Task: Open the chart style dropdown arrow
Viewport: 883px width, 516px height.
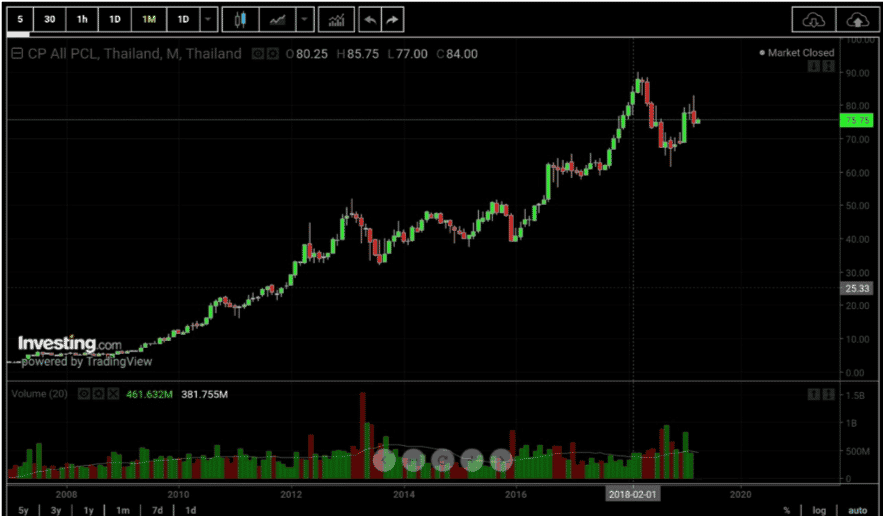Action: click(305, 20)
